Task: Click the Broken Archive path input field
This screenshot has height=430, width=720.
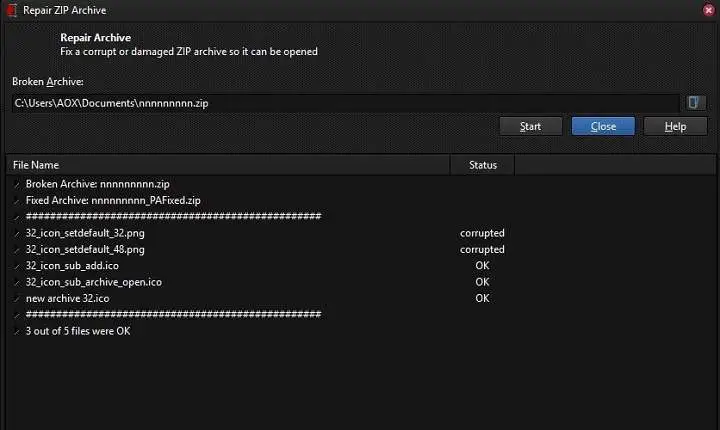Action: pyautogui.click(x=345, y=103)
